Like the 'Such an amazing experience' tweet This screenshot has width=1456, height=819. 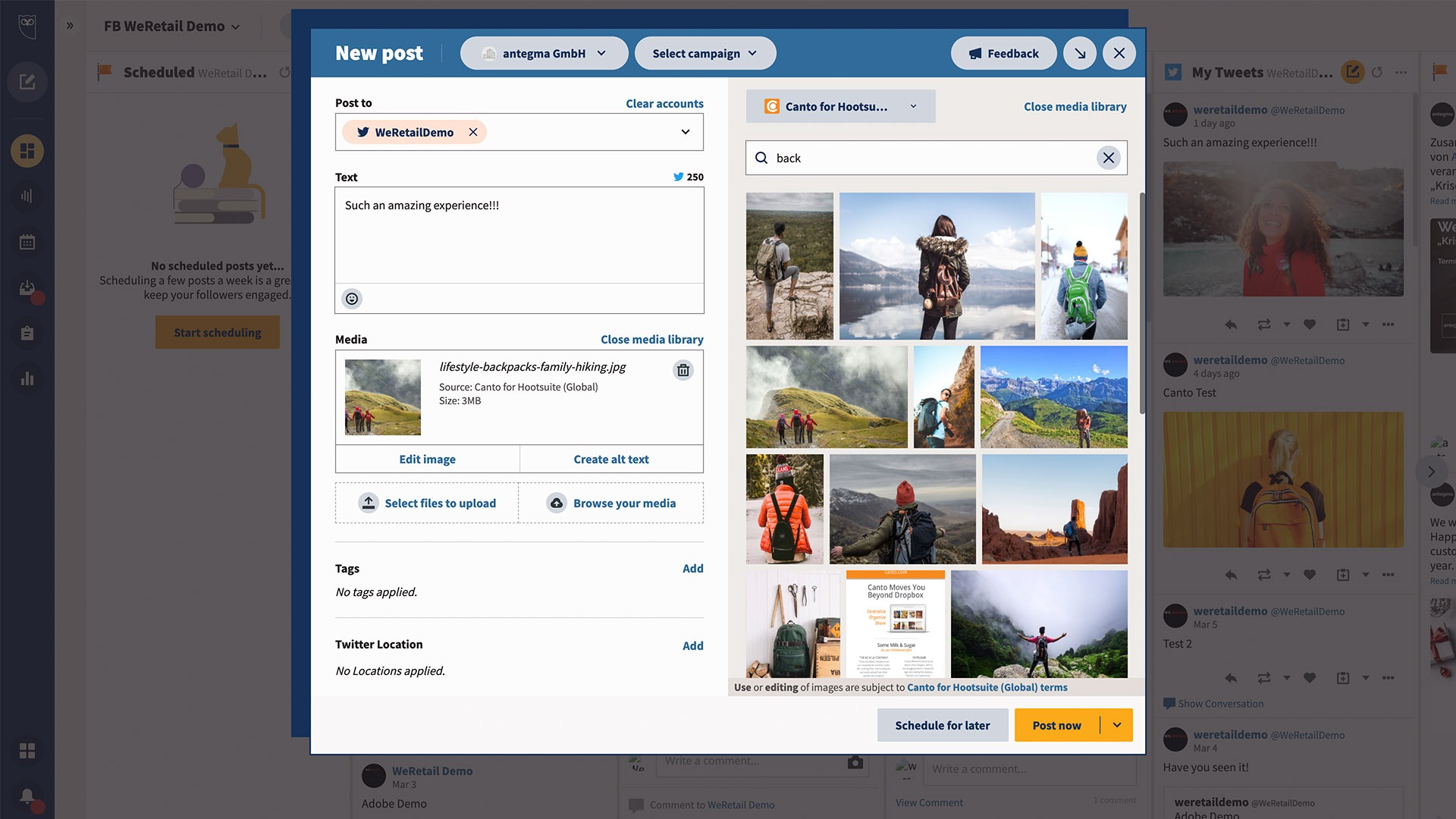[x=1310, y=325]
